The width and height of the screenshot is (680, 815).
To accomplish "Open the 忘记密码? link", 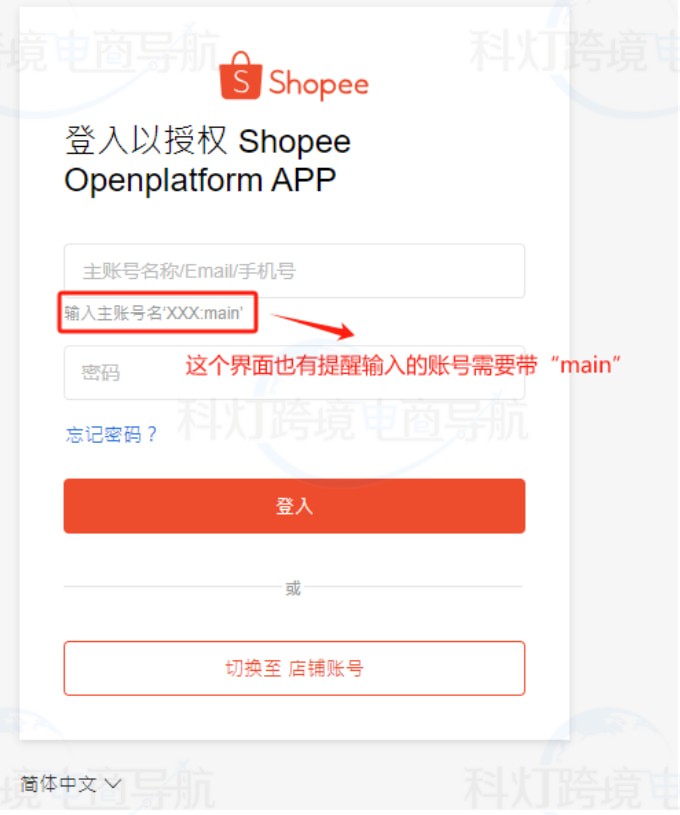I will (111, 434).
